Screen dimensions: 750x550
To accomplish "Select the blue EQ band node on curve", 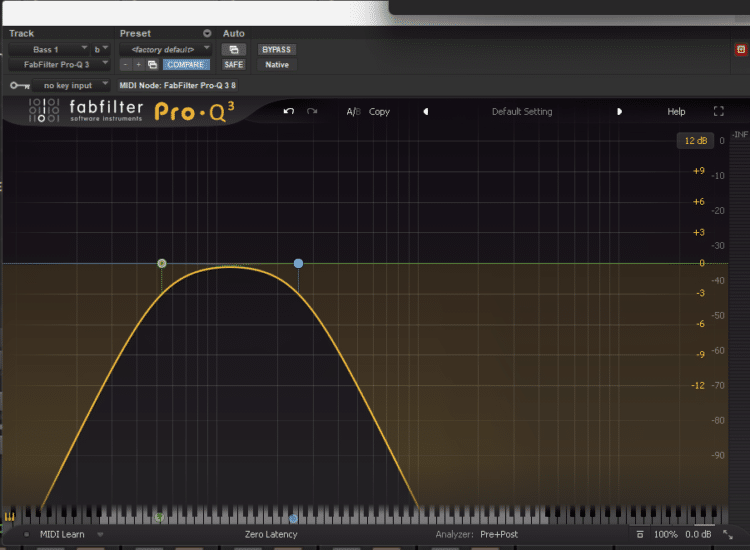I will coord(298,263).
